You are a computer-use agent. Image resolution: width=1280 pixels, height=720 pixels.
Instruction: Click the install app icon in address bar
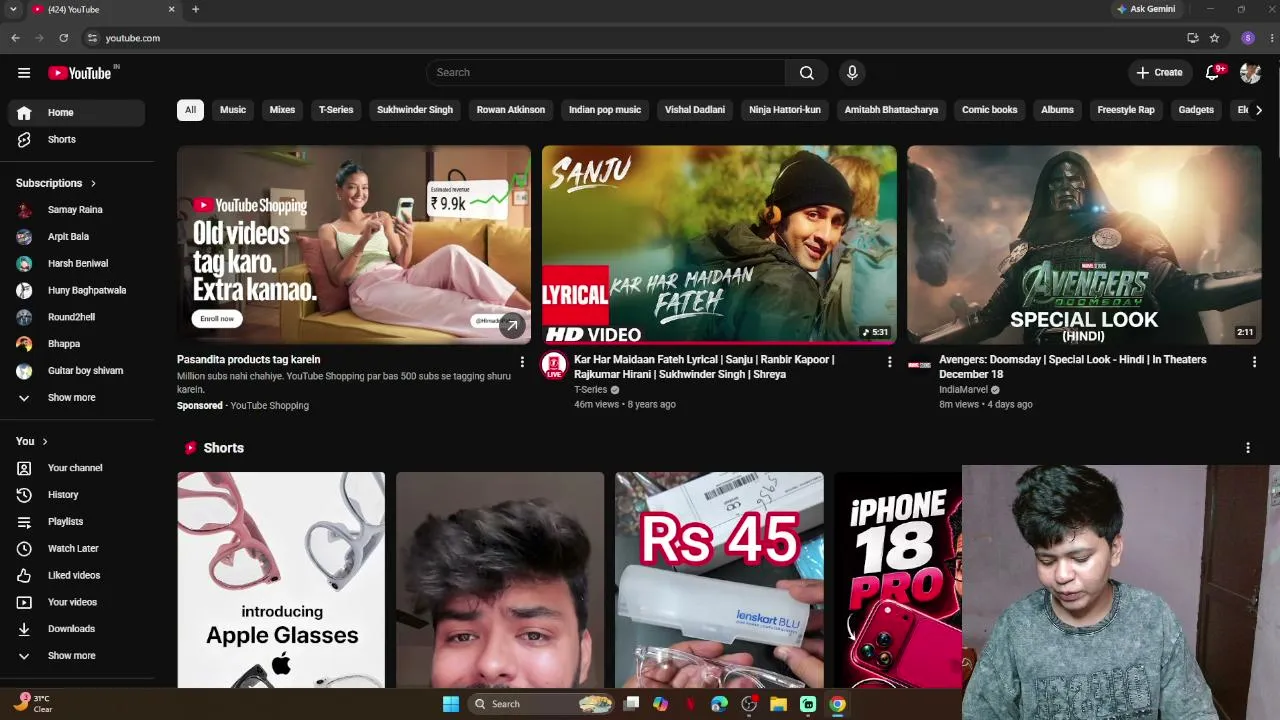1192,38
